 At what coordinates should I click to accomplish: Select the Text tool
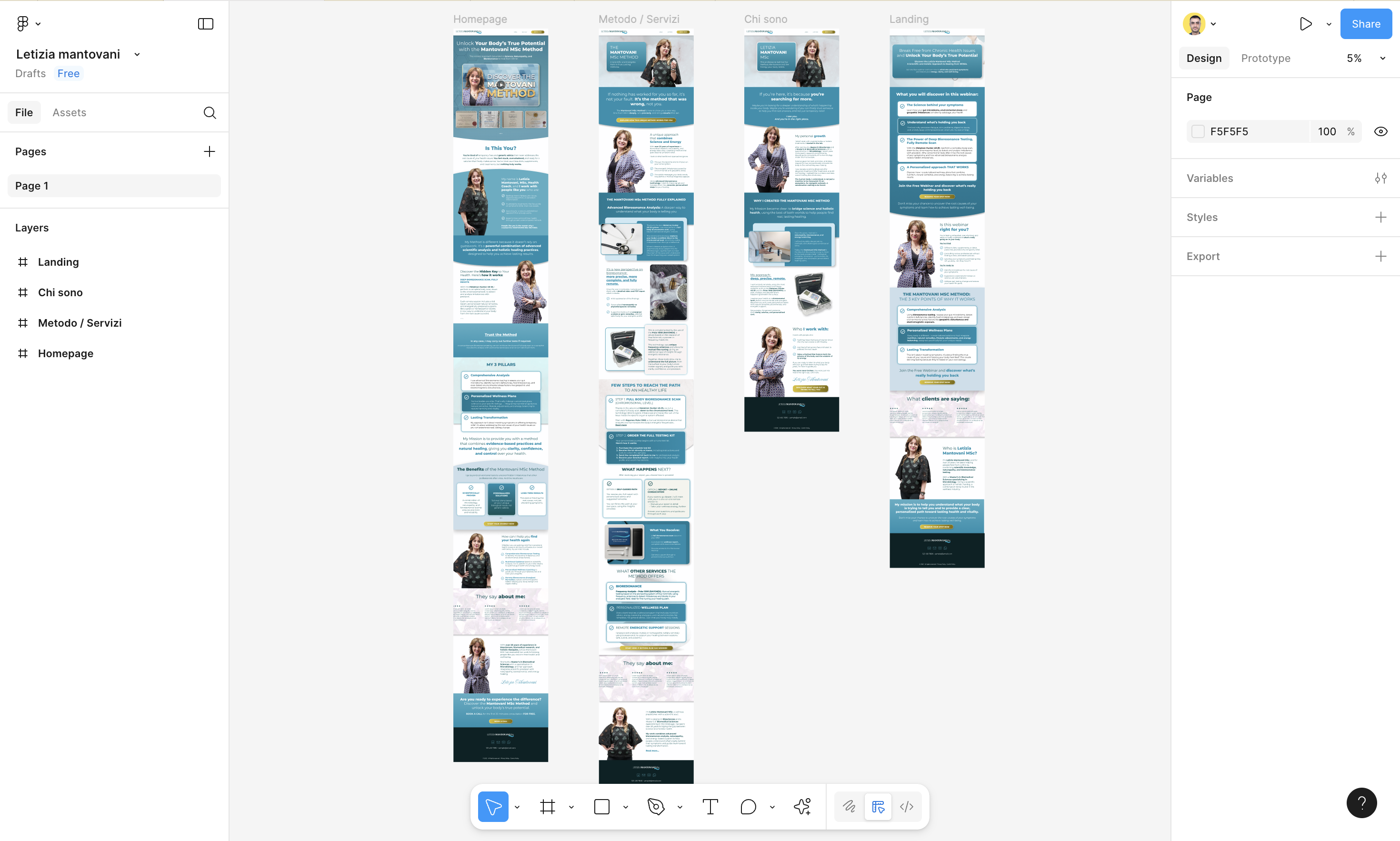710,806
